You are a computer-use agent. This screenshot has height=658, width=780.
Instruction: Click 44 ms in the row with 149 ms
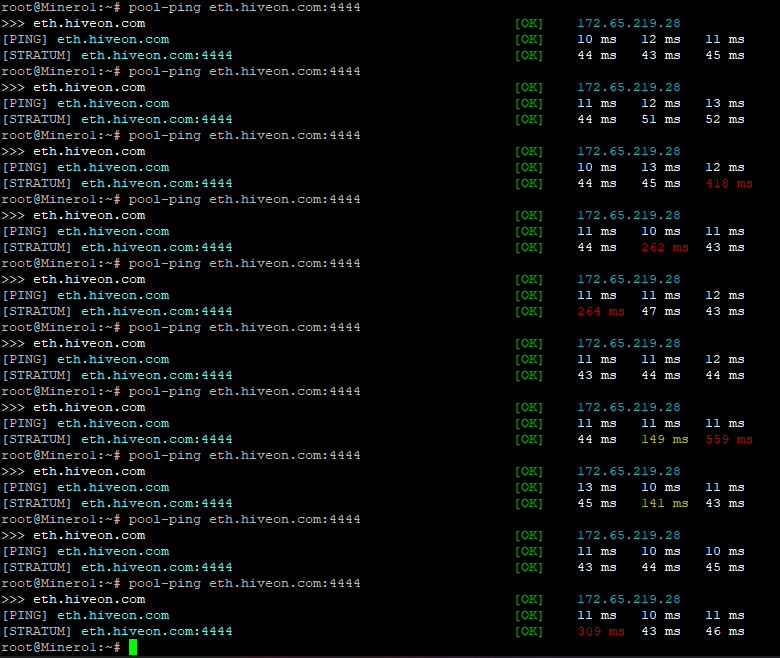pyautogui.click(x=597, y=439)
